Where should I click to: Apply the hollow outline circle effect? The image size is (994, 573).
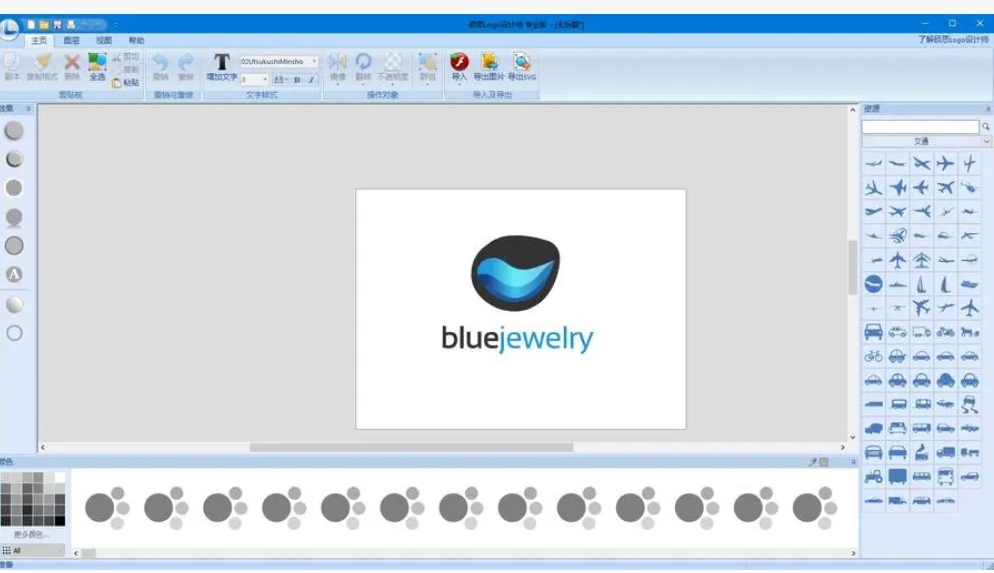14,333
